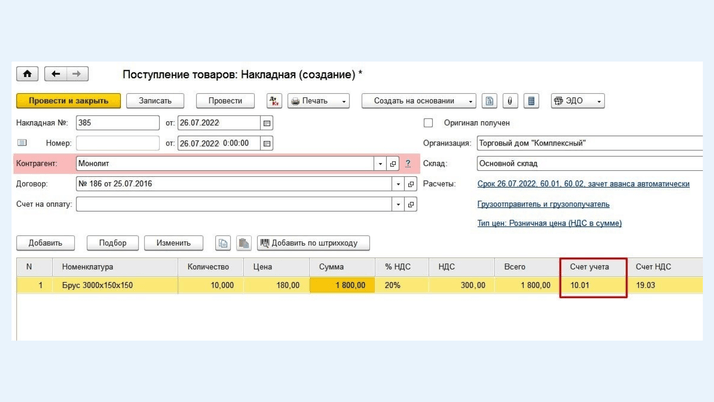Open the ЭДО dropdown

(x=578, y=101)
